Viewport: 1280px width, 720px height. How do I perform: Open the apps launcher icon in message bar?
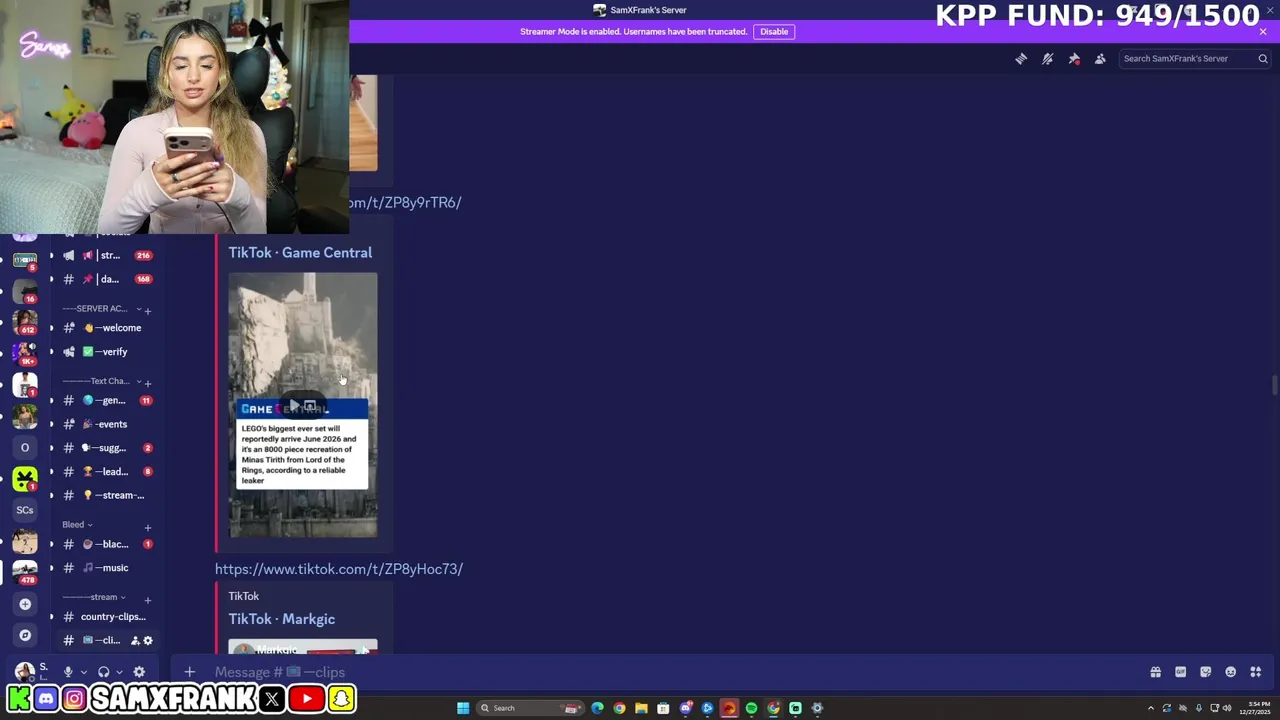(1255, 672)
